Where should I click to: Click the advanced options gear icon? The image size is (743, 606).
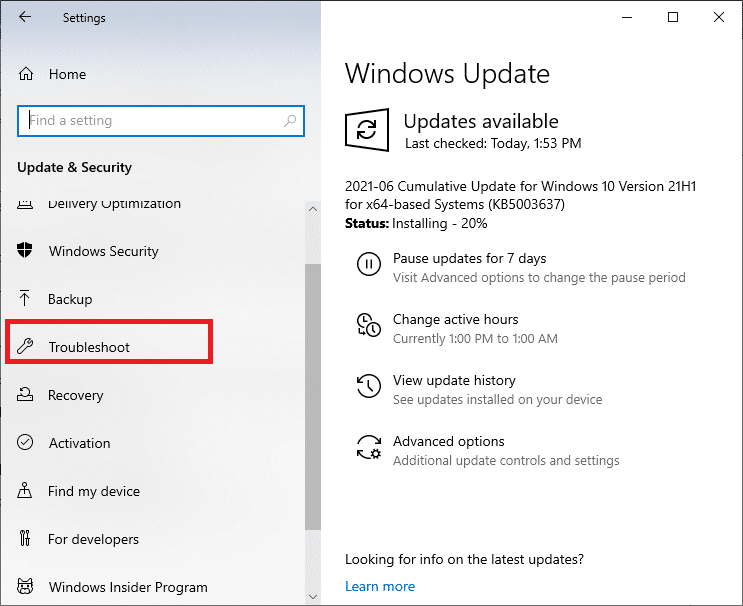click(369, 447)
